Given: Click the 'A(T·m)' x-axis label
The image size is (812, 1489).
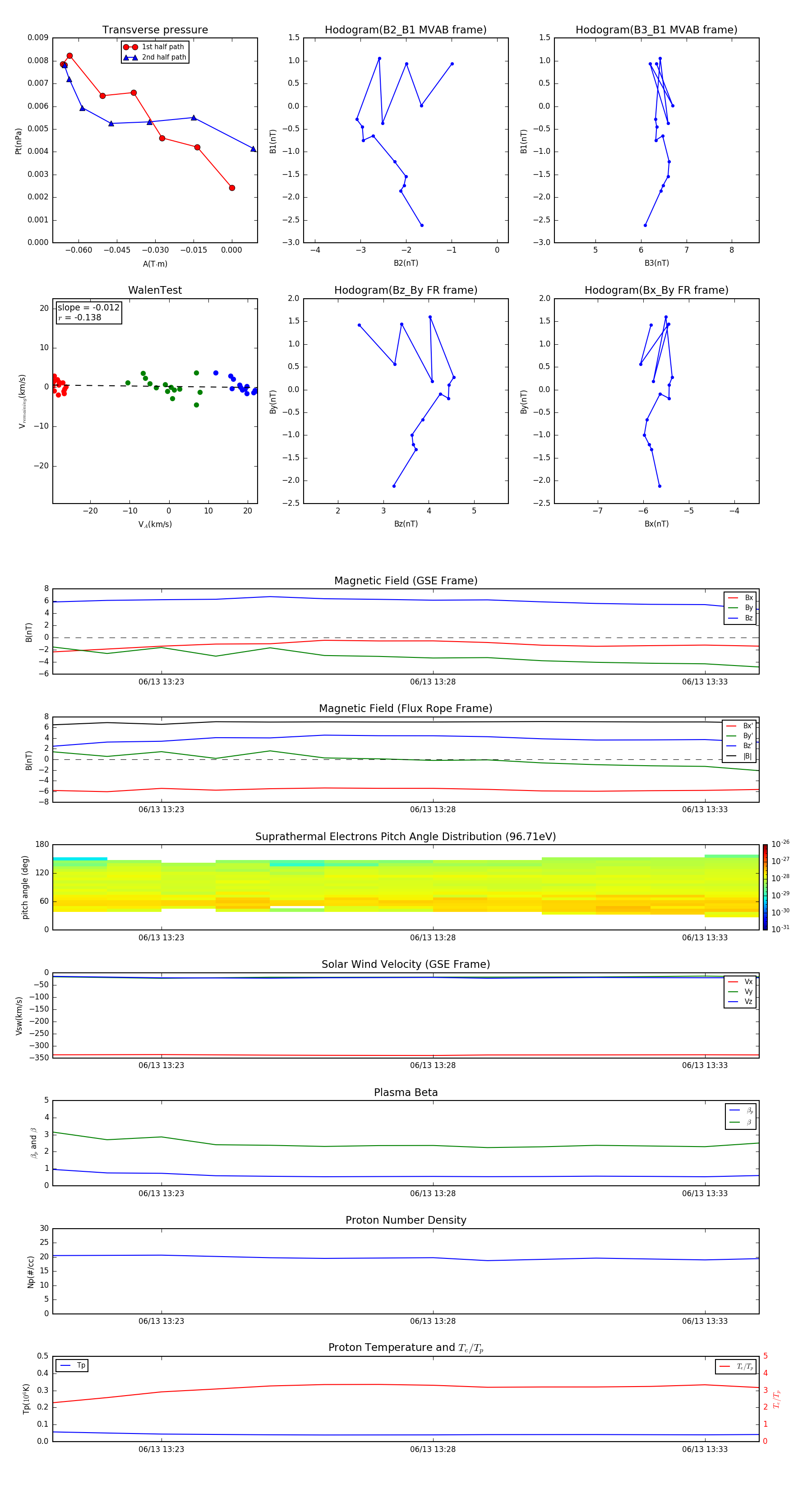Looking at the screenshot, I should [155, 264].
